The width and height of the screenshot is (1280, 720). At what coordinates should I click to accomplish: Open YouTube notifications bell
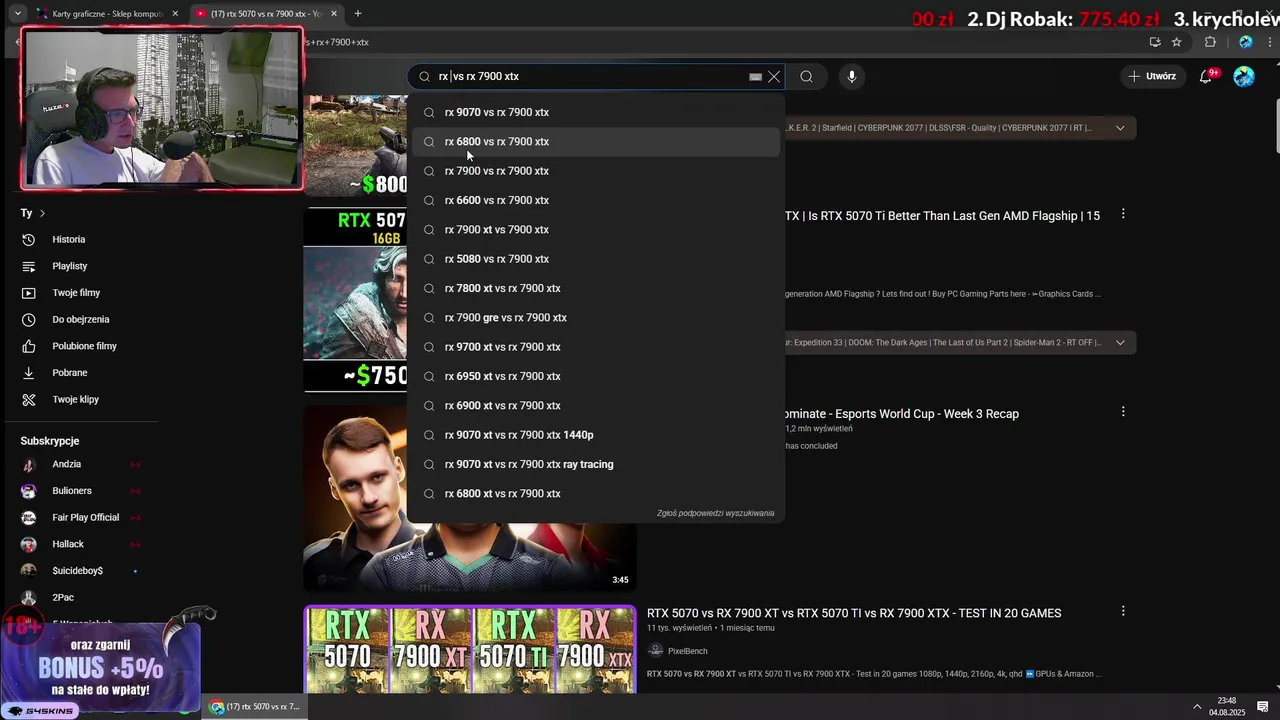(x=1206, y=76)
